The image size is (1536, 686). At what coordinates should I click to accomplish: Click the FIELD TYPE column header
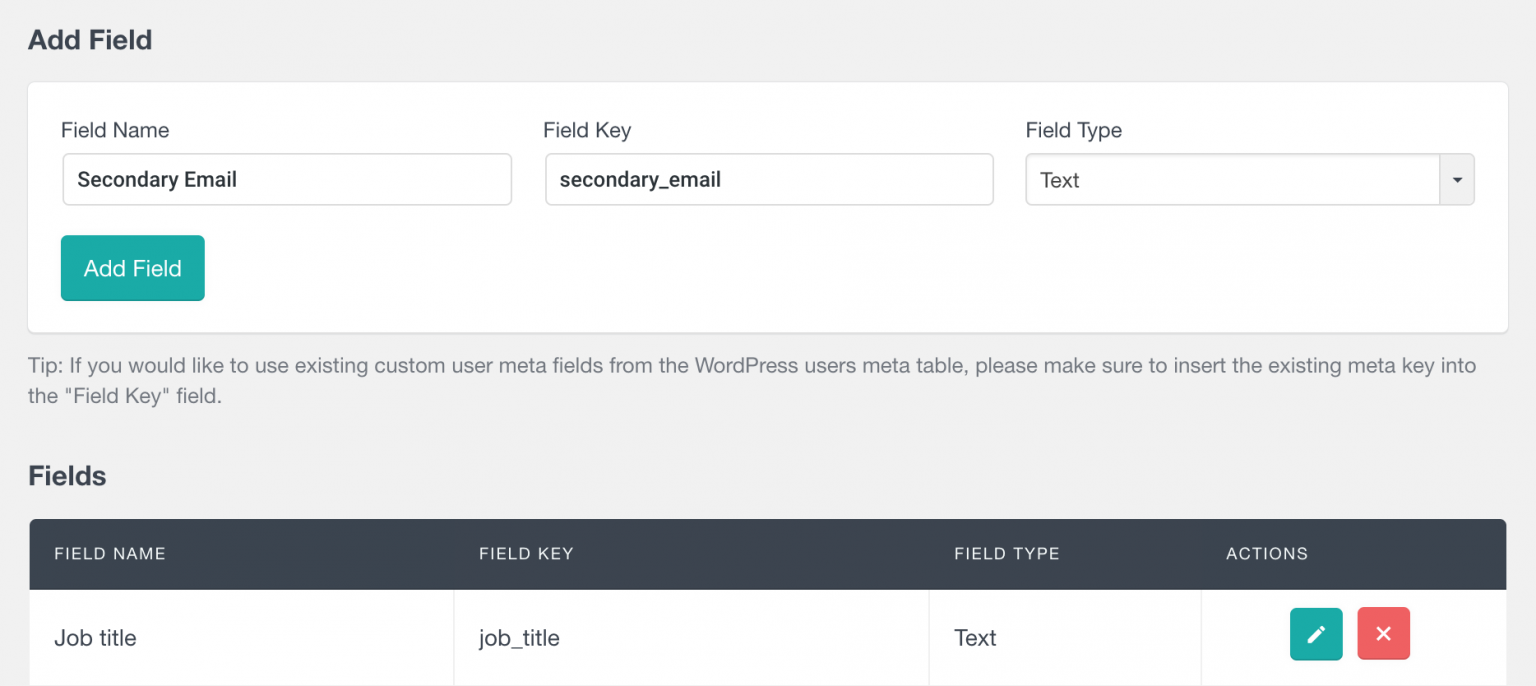click(x=1007, y=553)
